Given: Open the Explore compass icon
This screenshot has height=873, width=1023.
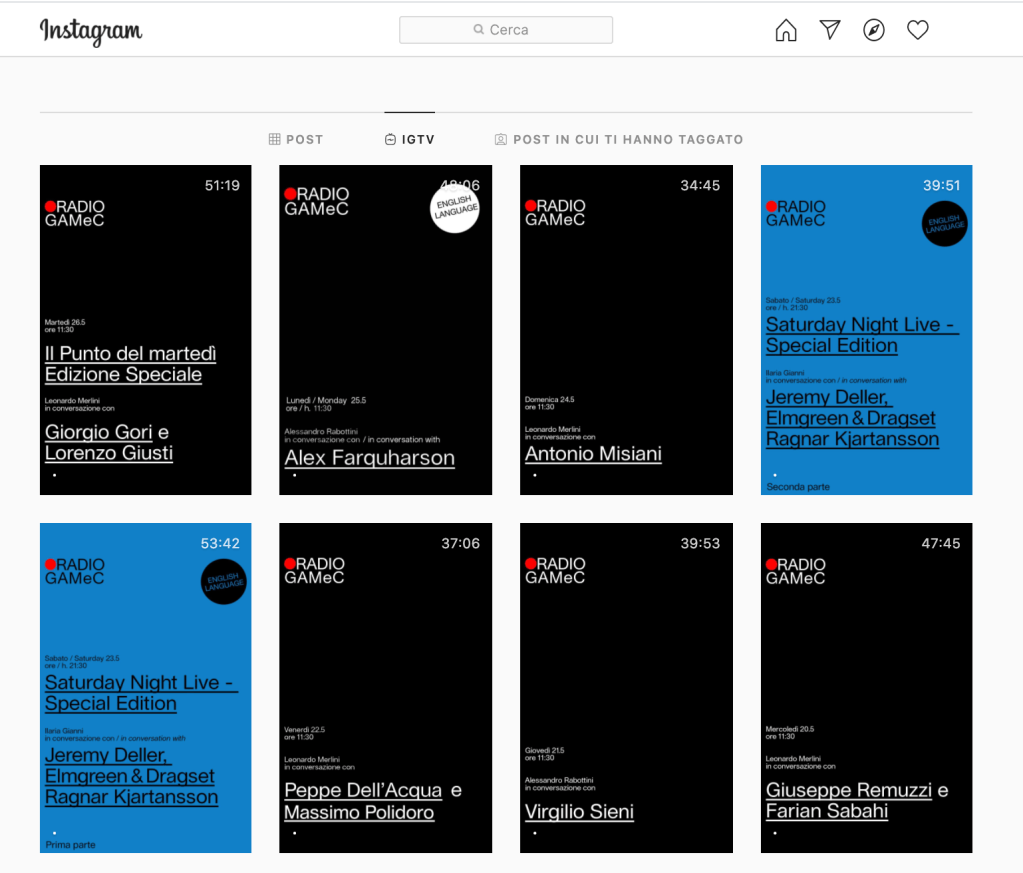Looking at the screenshot, I should 874,31.
